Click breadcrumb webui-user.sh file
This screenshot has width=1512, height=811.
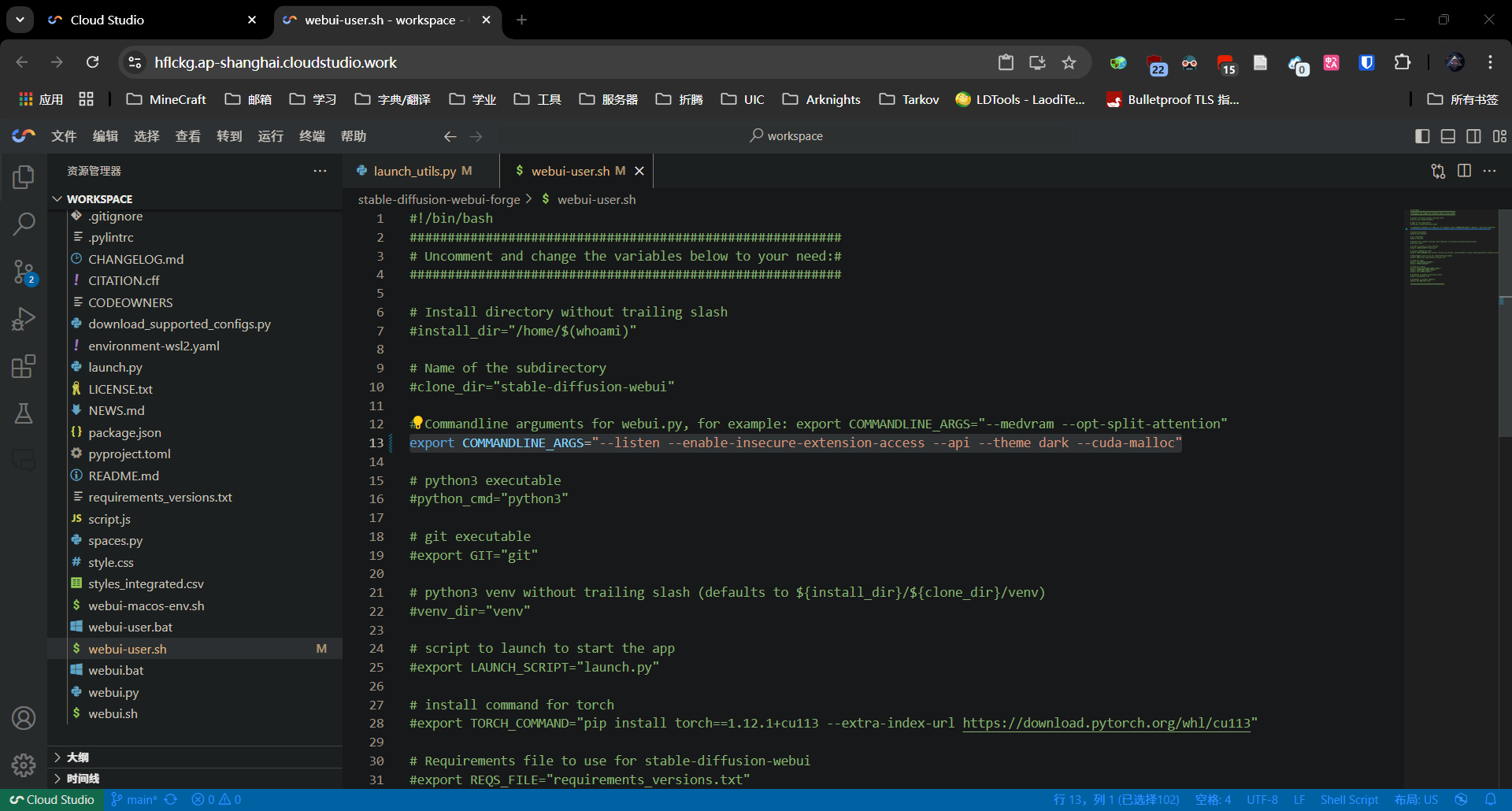(x=596, y=199)
